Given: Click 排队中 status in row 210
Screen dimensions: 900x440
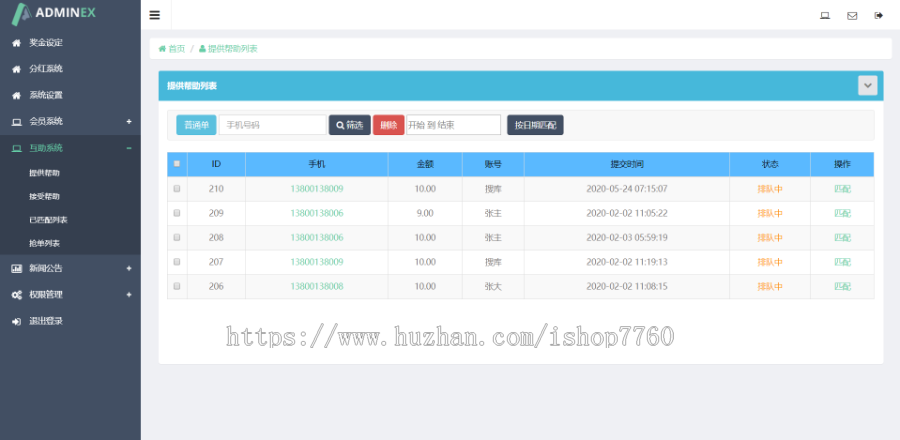Looking at the screenshot, I should 770,189.
